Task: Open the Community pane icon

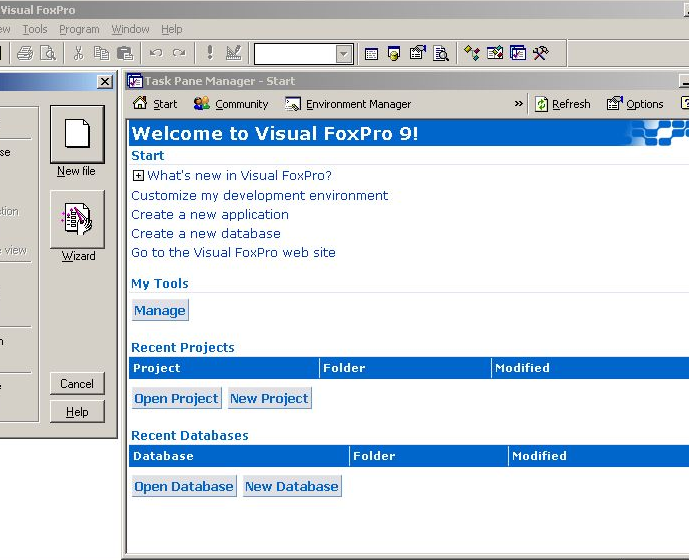Action: pyautogui.click(x=202, y=104)
